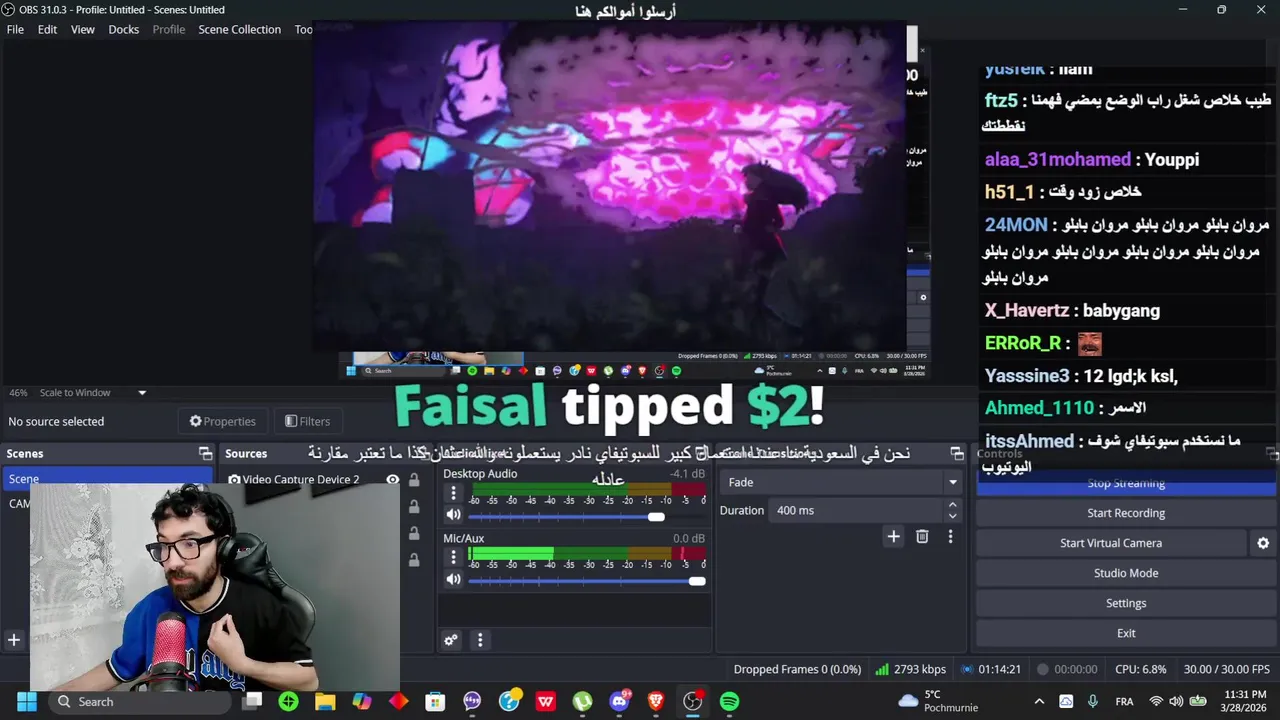Increase transition duration with up arrow
This screenshot has height=720, width=1280.
pos(953,505)
